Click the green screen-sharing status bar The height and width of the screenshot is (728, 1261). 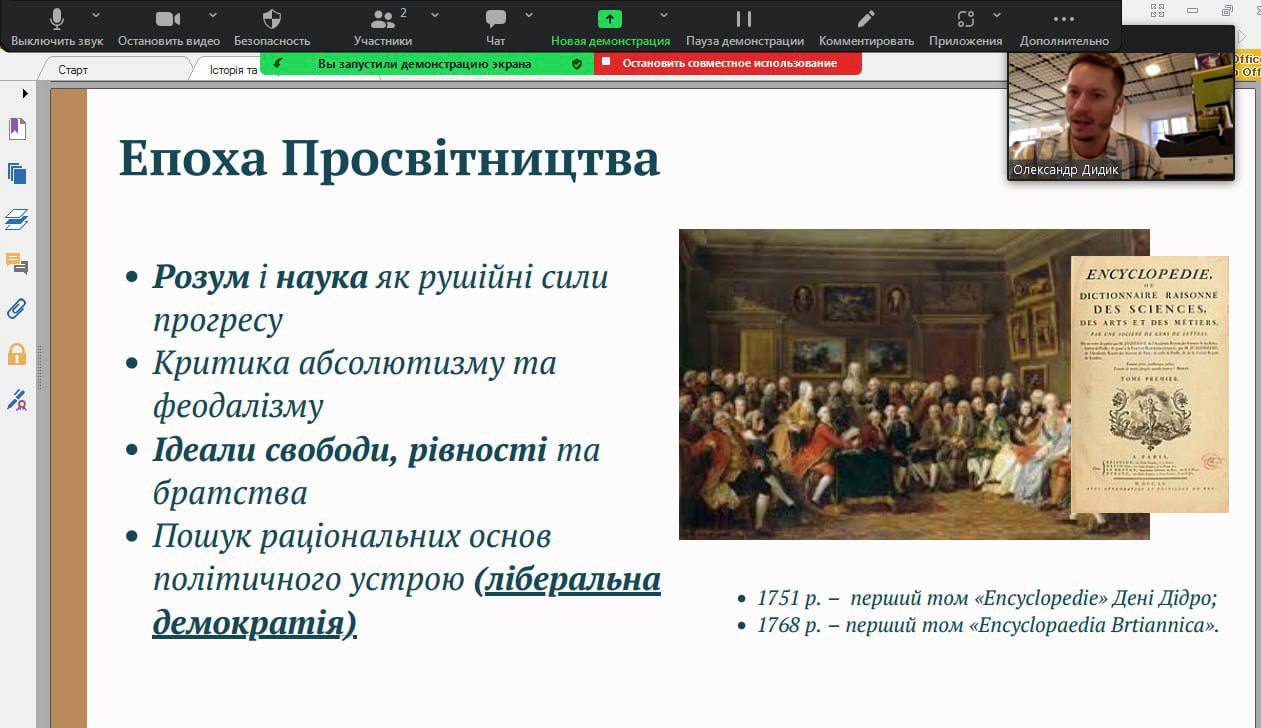coord(427,63)
